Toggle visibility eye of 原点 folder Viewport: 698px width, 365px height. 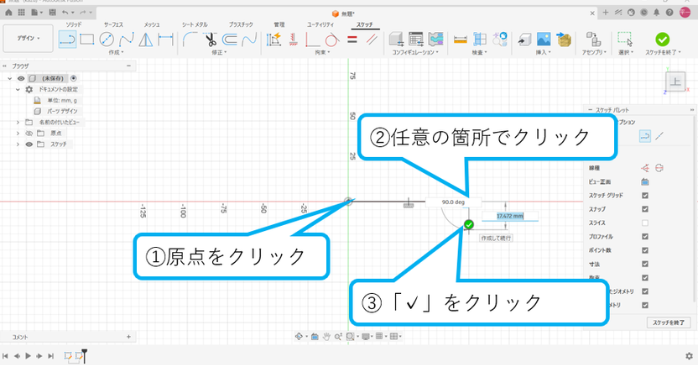pyautogui.click(x=29, y=133)
